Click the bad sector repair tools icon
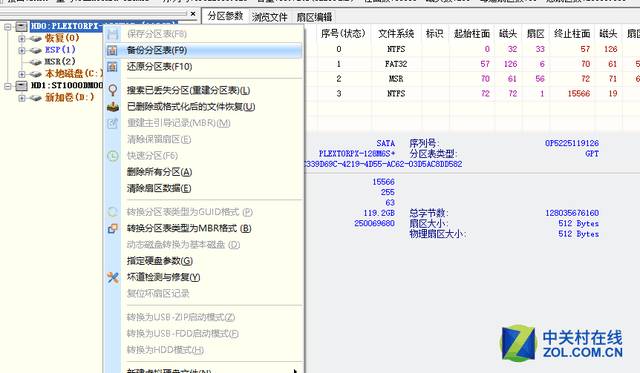 [113, 278]
